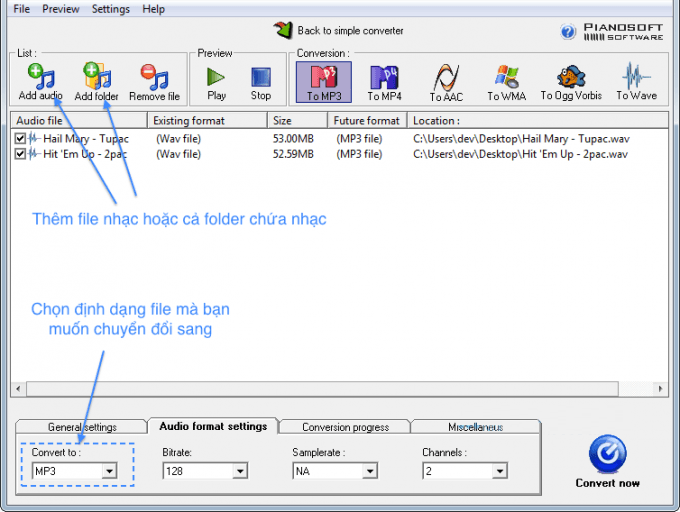The height and width of the screenshot is (512, 680).
Task: Click (Wav file) cell in Hail Mary row
Action: [x=178, y=139]
